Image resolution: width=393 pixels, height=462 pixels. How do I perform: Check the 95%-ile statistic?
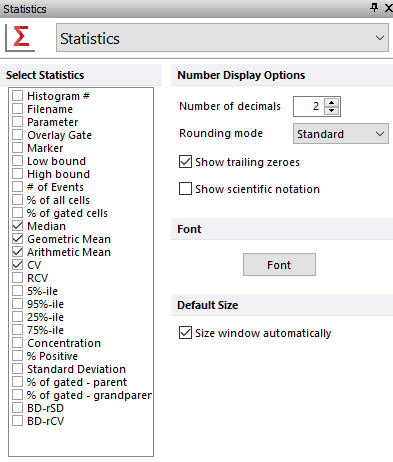click(17, 304)
